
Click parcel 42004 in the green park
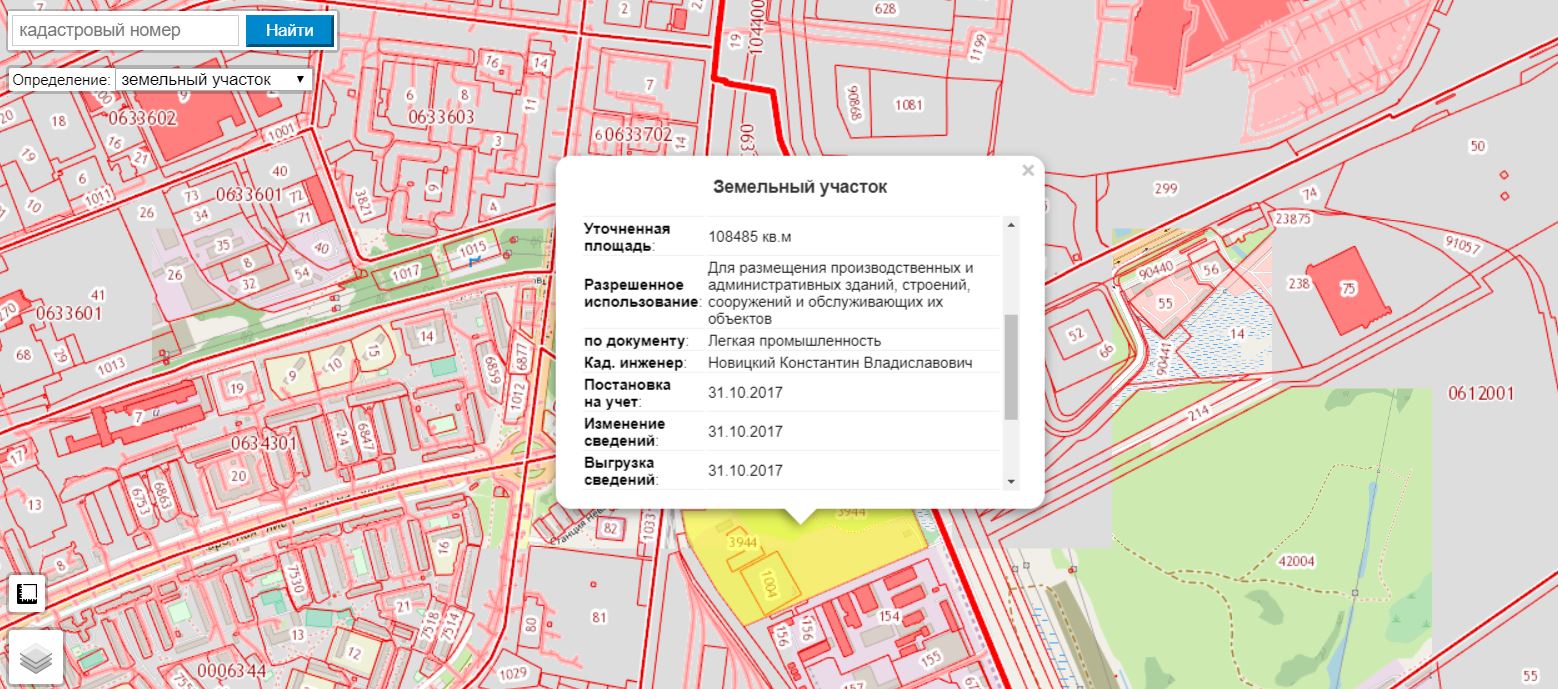point(1296,561)
